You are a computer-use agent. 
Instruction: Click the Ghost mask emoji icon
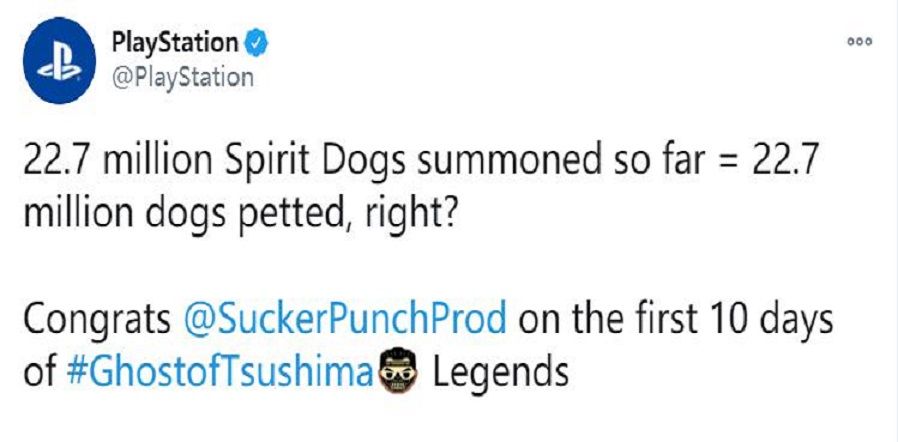[396, 370]
